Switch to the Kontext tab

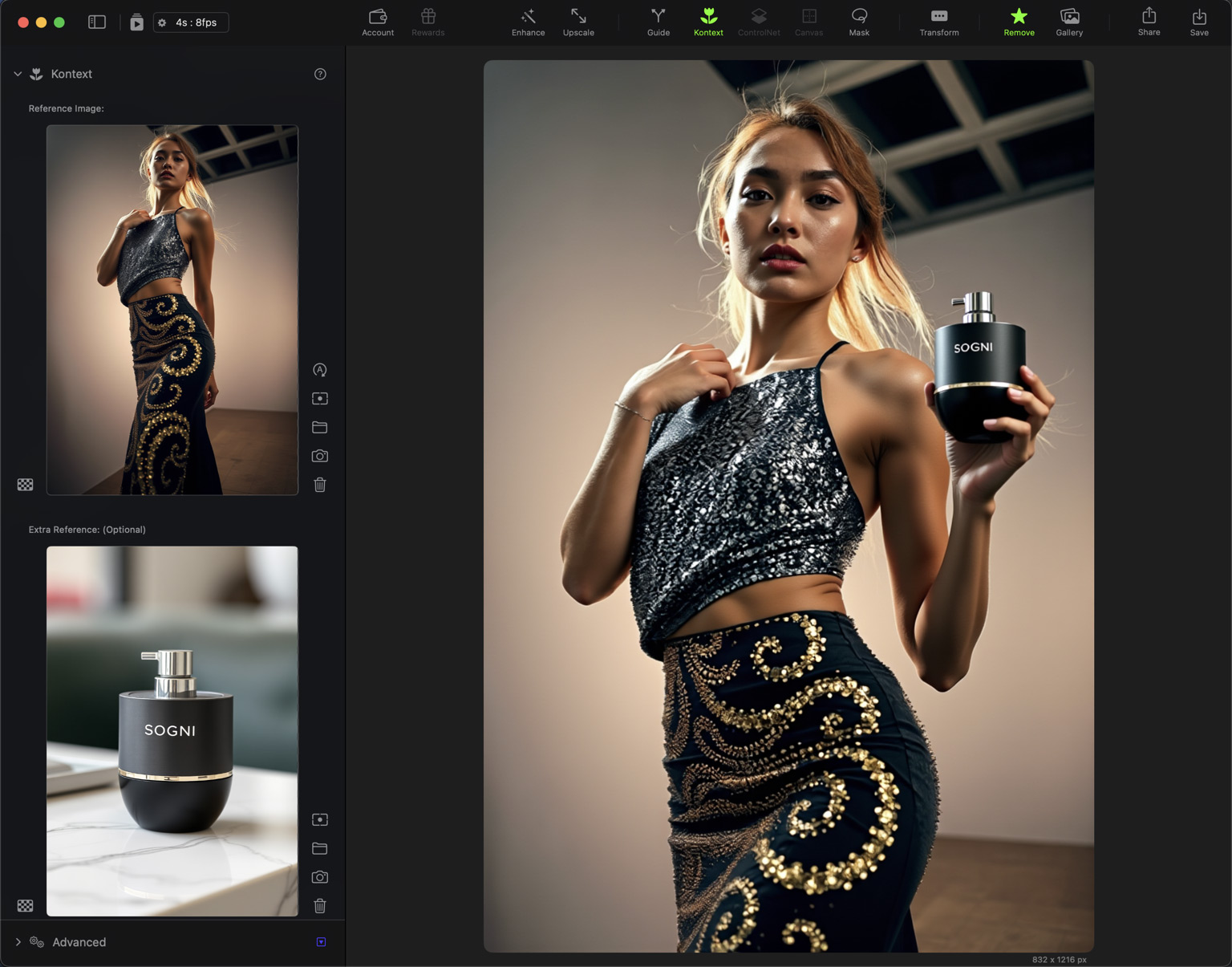708,22
